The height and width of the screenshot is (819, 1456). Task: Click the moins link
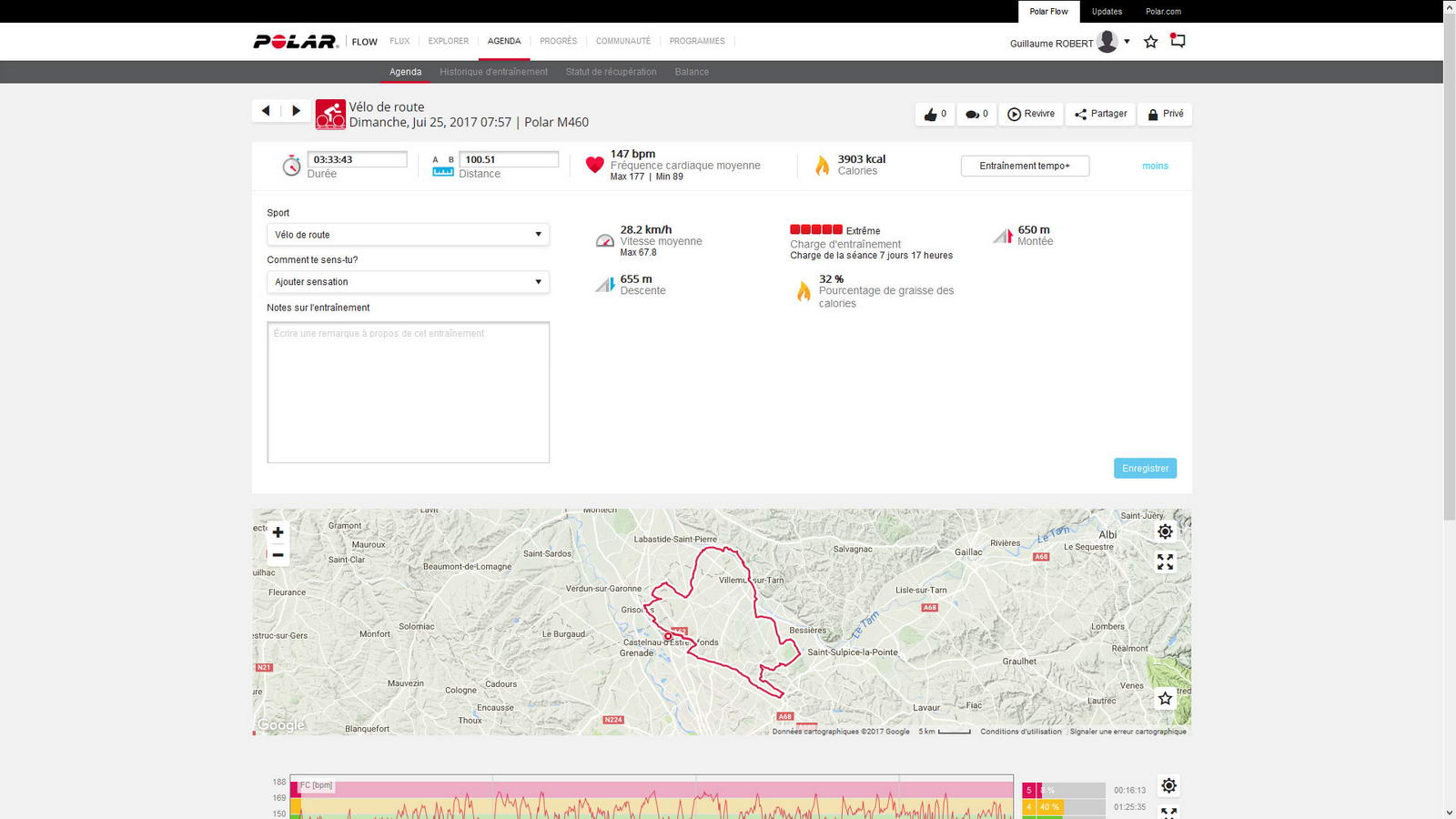click(x=1155, y=166)
